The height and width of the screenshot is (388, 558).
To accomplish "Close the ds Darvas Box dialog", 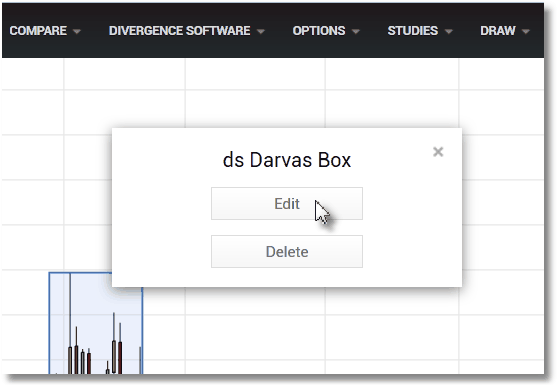I will click(x=438, y=152).
